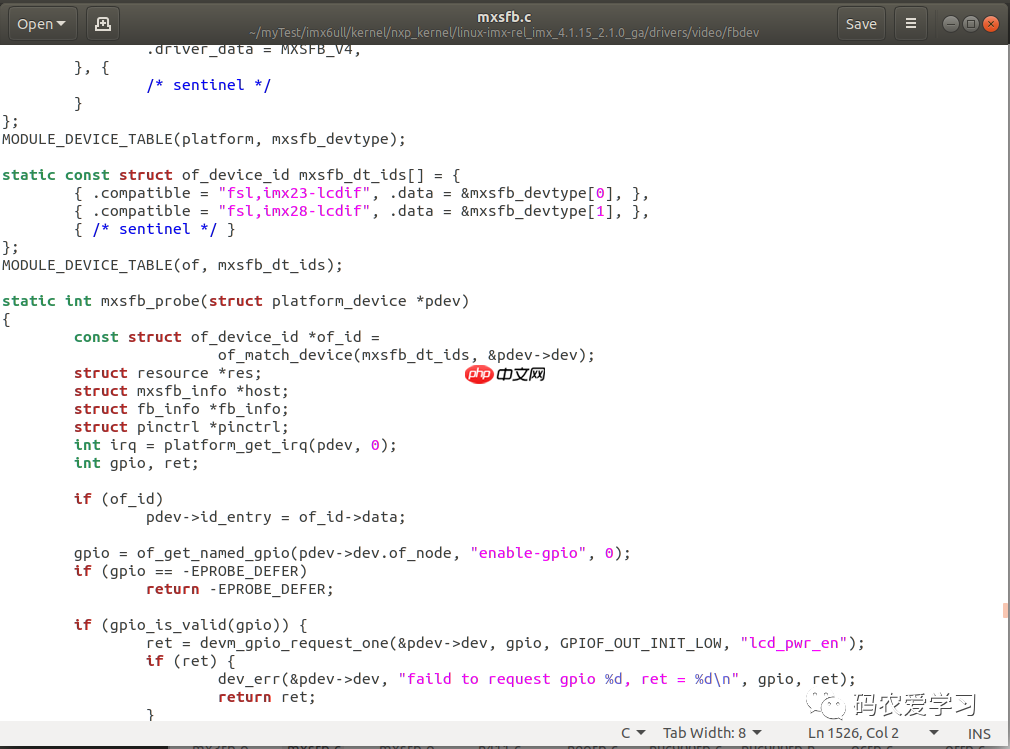1010x749 pixels.
Task: Maximize the gedit window
Action: point(971,24)
